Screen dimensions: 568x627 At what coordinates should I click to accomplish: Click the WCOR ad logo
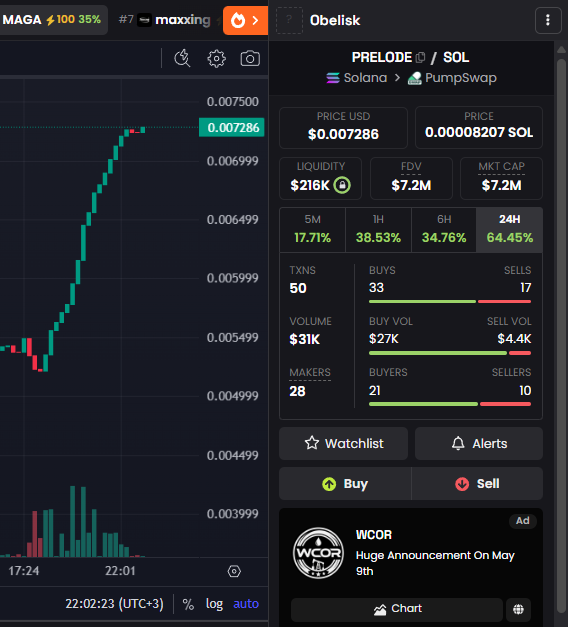coord(318,553)
